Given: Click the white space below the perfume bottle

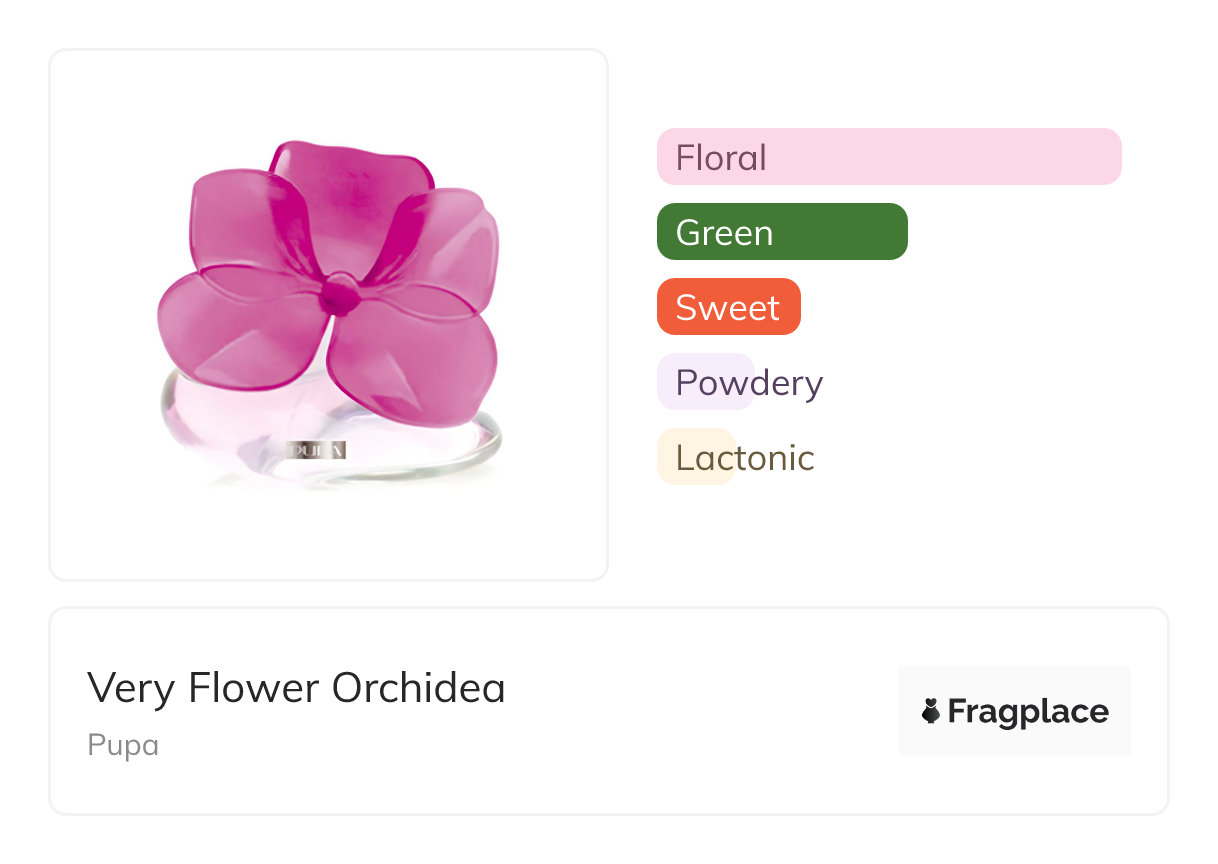Looking at the screenshot, I should click(x=328, y=535).
